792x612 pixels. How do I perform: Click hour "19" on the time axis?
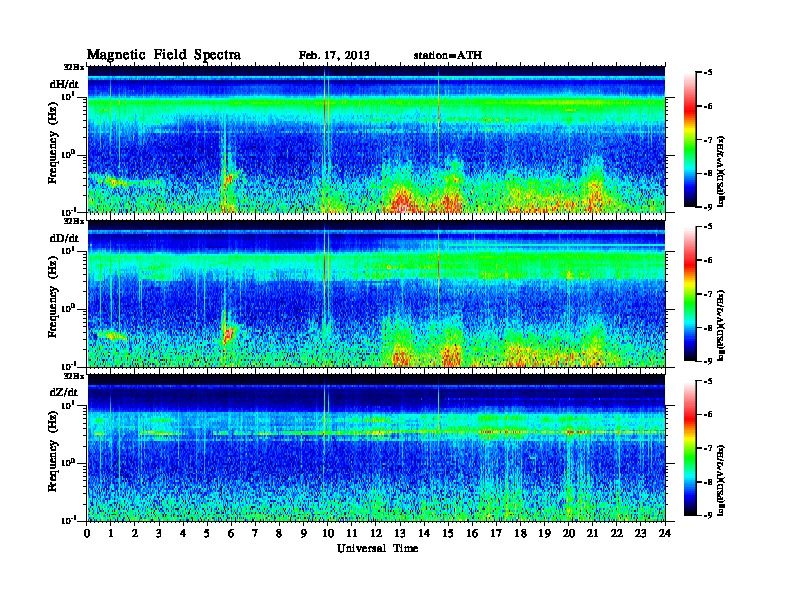tap(544, 533)
